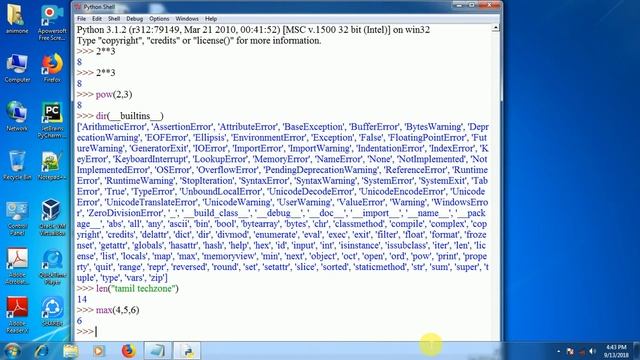Select the Notepad++ desktop shortcut
Image resolution: width=640 pixels, height=360 pixels.
[52, 165]
